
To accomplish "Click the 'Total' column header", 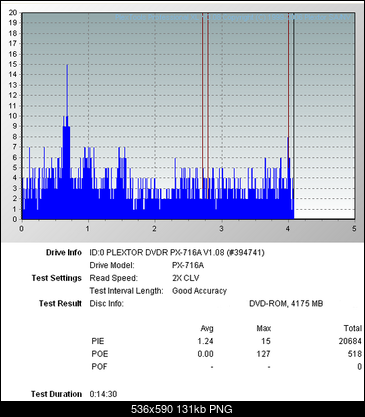I will 353,329.
